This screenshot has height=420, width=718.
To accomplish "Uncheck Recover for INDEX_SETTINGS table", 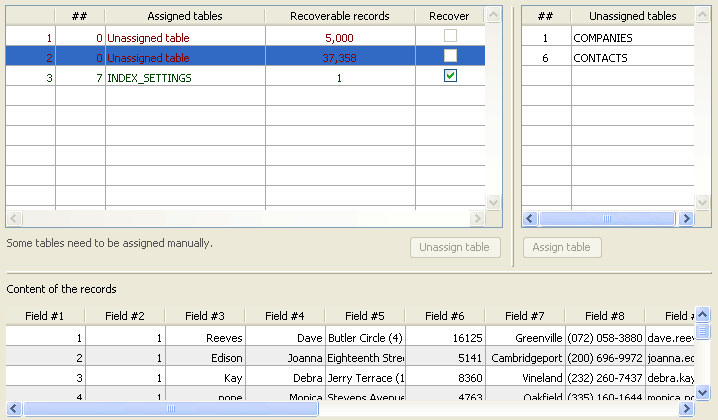I will click(x=450, y=76).
